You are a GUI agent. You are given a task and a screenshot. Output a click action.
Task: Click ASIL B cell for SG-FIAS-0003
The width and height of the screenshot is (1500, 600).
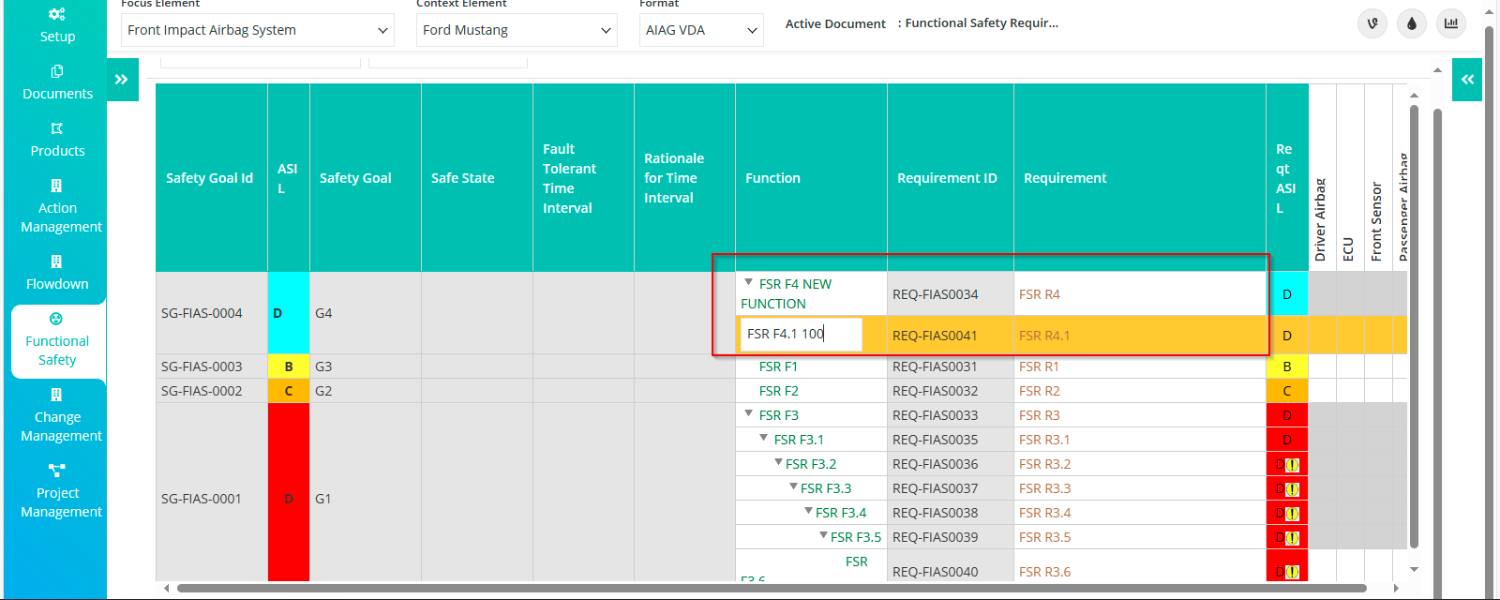click(x=288, y=367)
